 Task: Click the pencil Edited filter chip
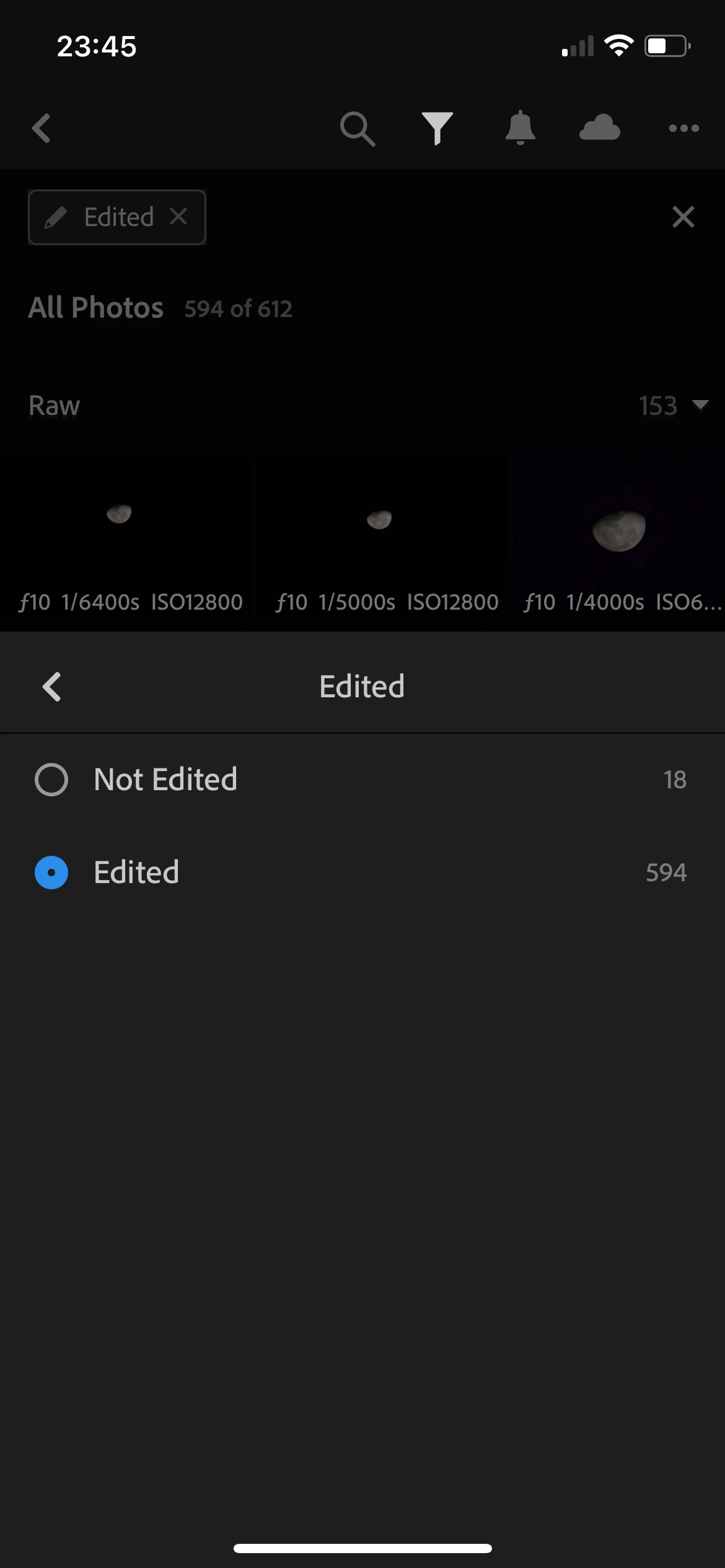point(116,217)
